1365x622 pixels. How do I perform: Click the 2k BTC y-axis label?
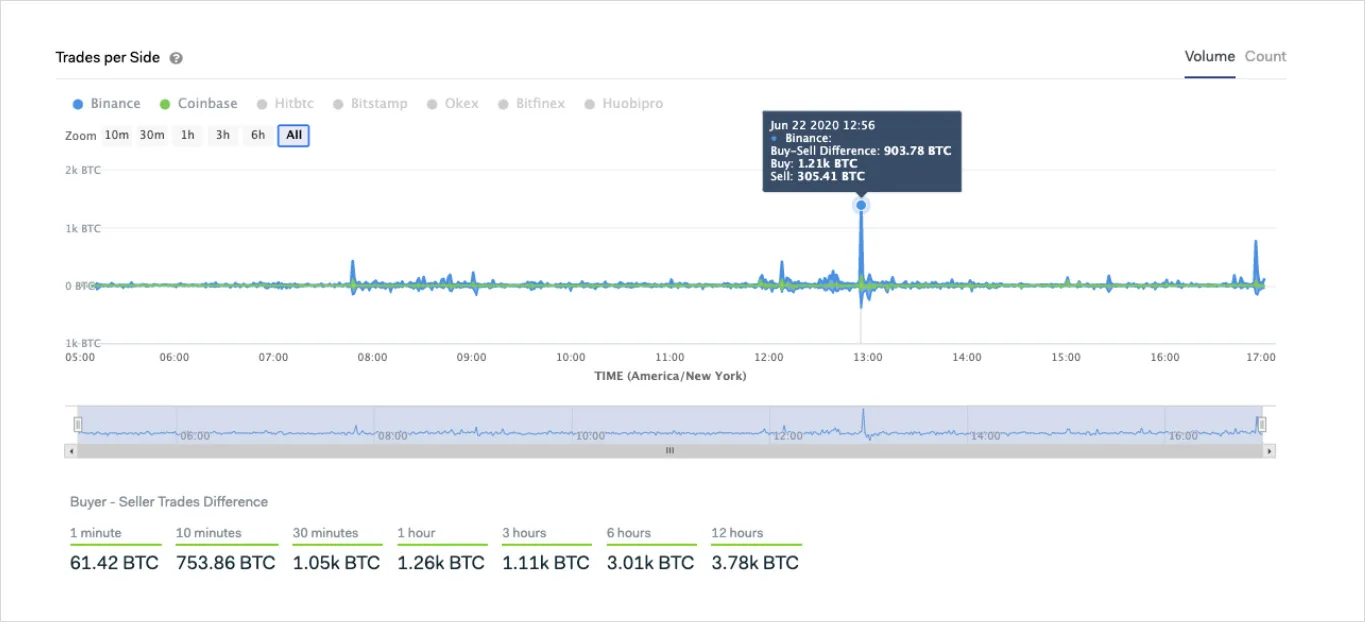point(83,170)
